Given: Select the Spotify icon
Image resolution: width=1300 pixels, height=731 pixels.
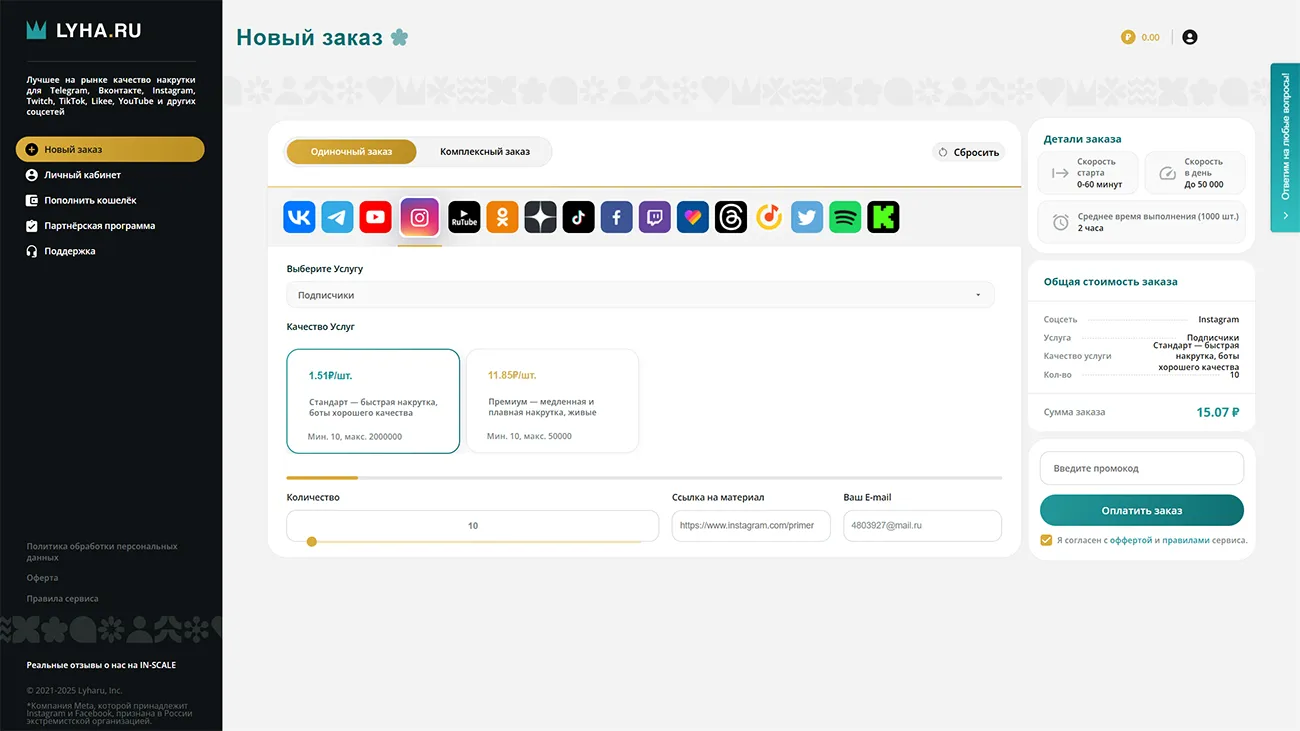Looking at the screenshot, I should pyautogui.click(x=845, y=217).
